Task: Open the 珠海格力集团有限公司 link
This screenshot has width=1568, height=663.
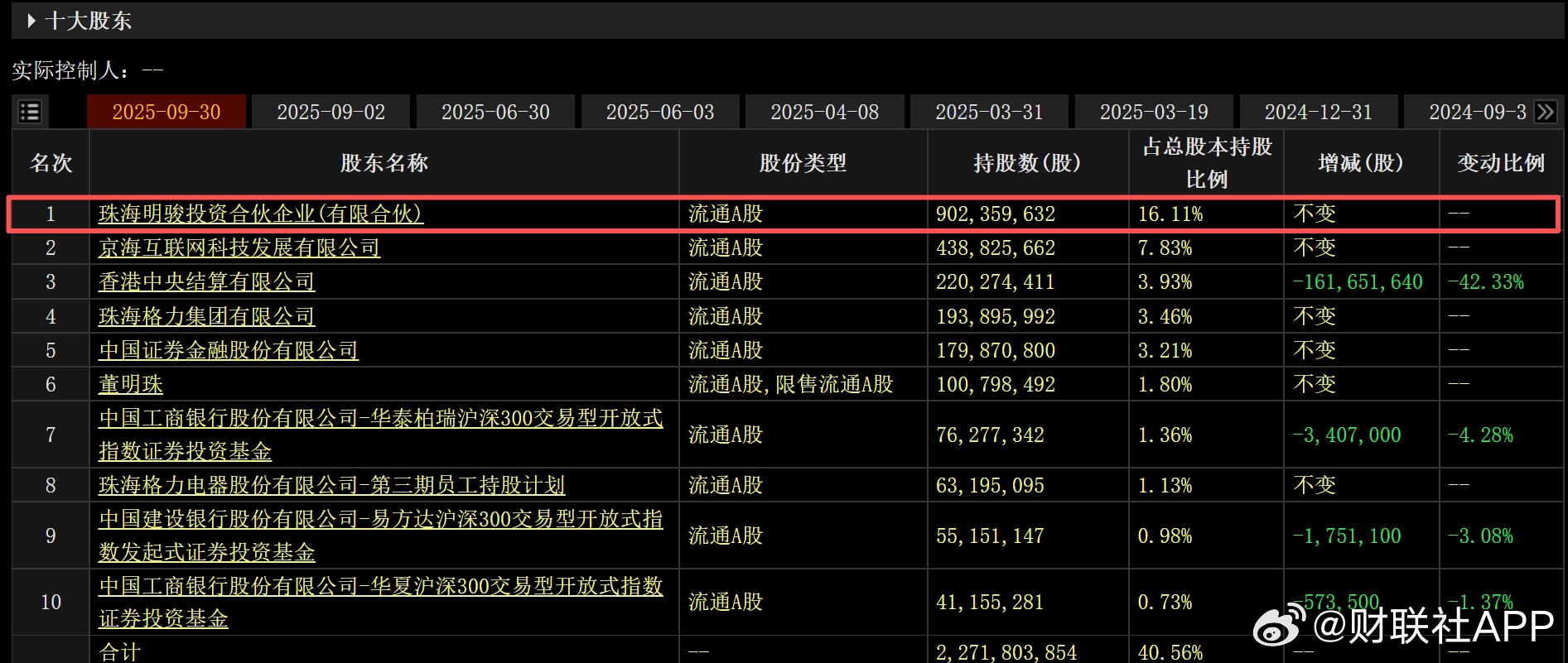Action: (206, 316)
